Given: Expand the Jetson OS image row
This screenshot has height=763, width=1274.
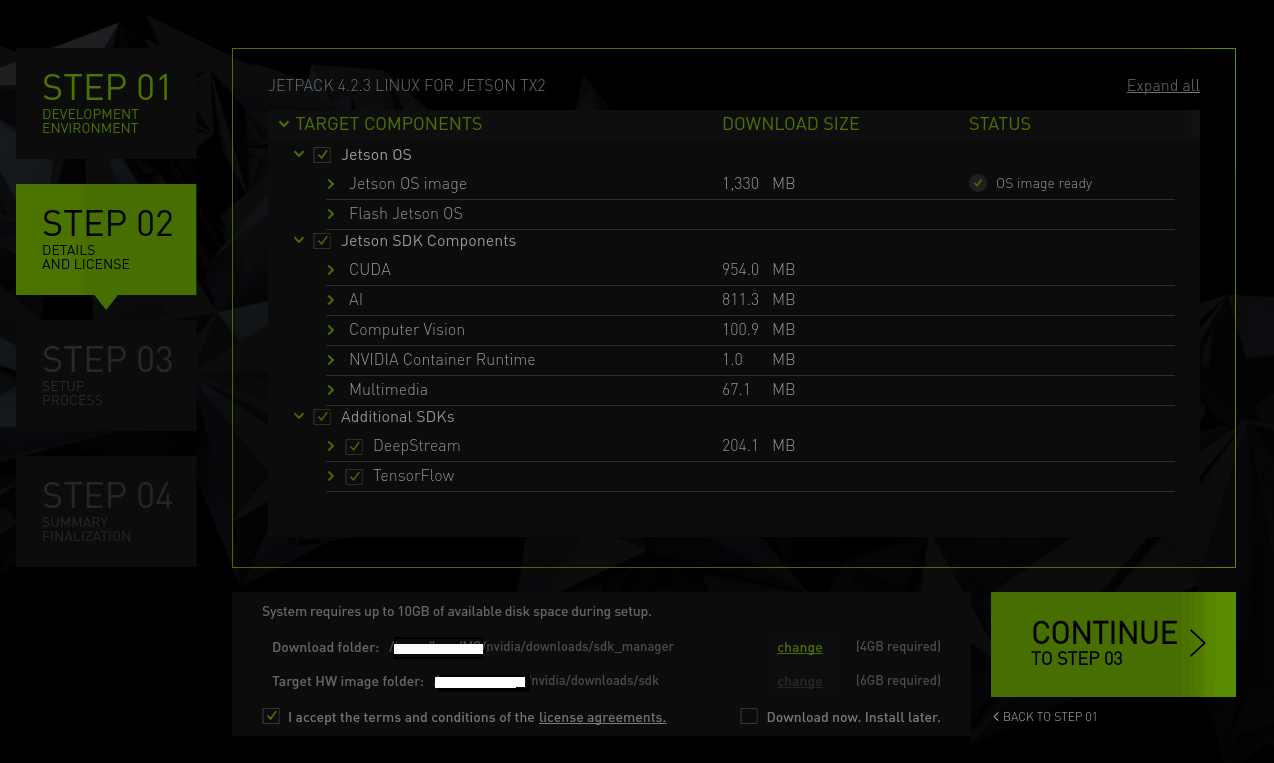Looking at the screenshot, I should (x=331, y=184).
